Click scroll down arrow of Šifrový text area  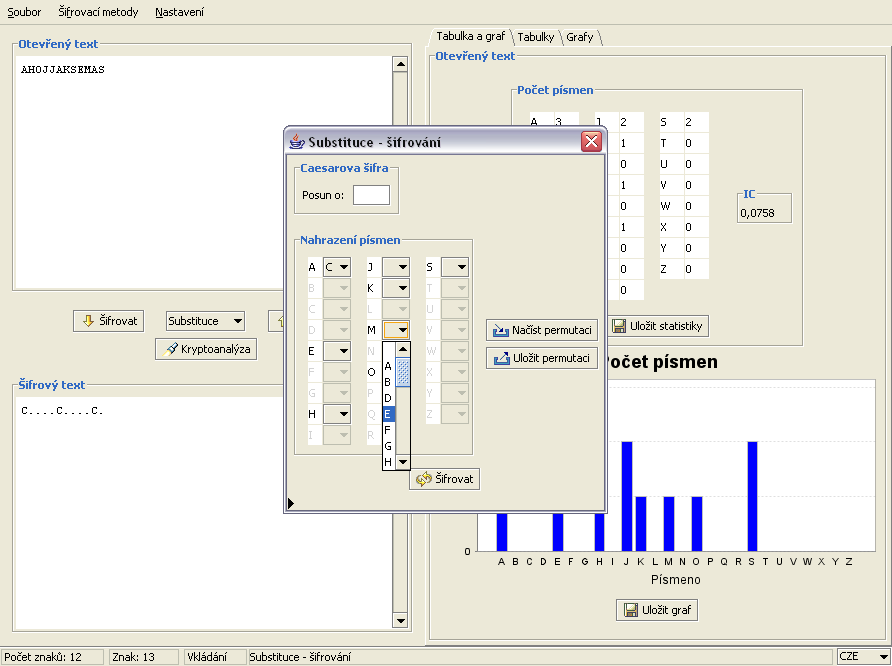click(400, 621)
